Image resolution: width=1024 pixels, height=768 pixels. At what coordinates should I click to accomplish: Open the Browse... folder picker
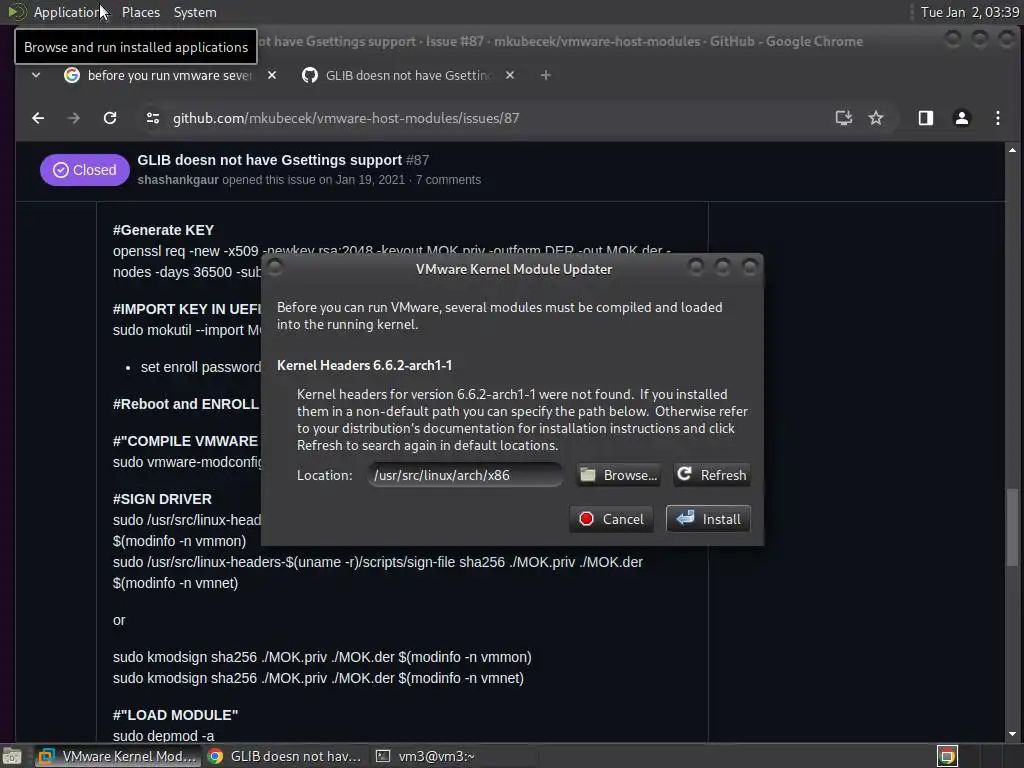click(618, 475)
